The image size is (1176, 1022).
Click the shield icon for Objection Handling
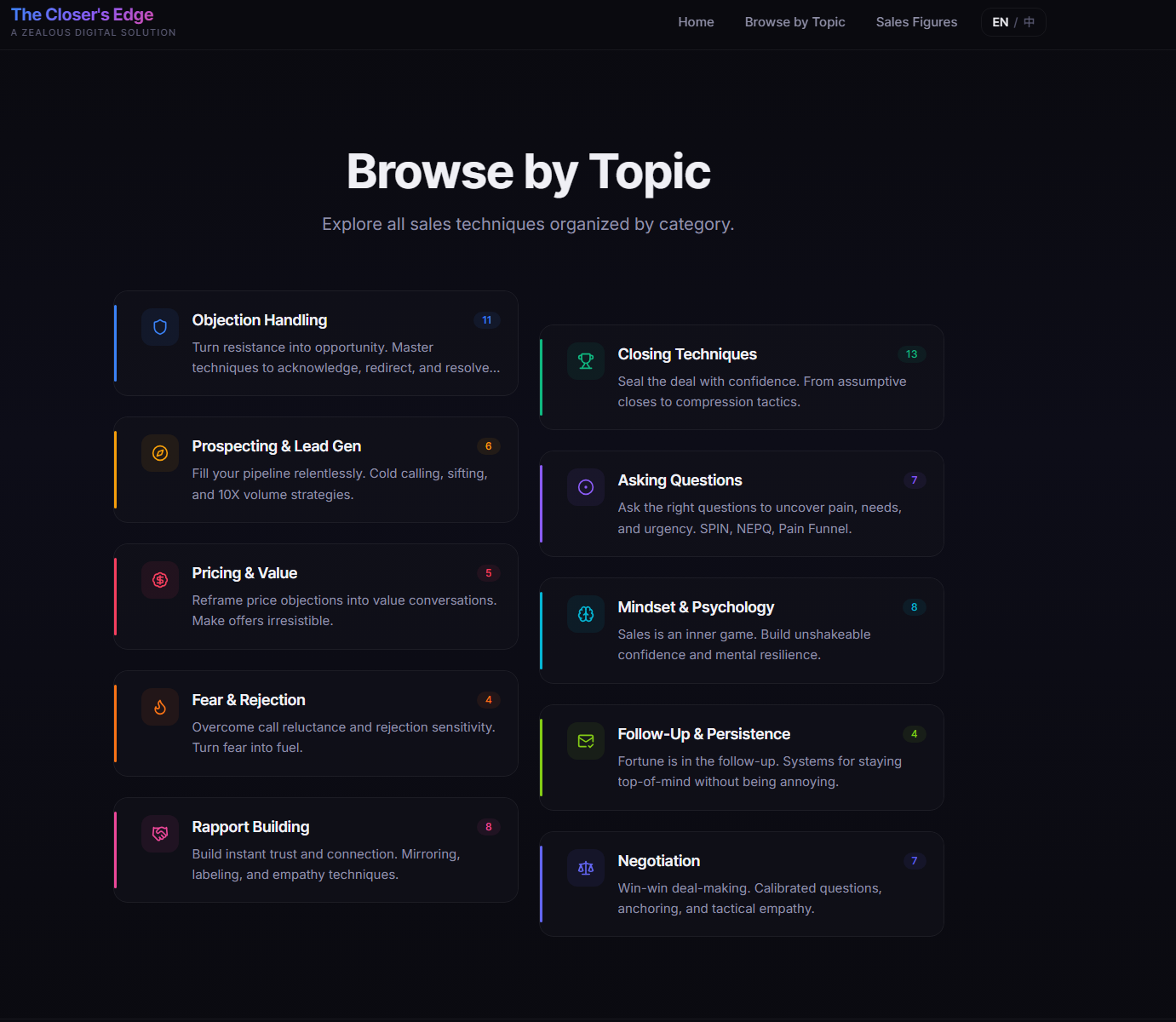(160, 327)
